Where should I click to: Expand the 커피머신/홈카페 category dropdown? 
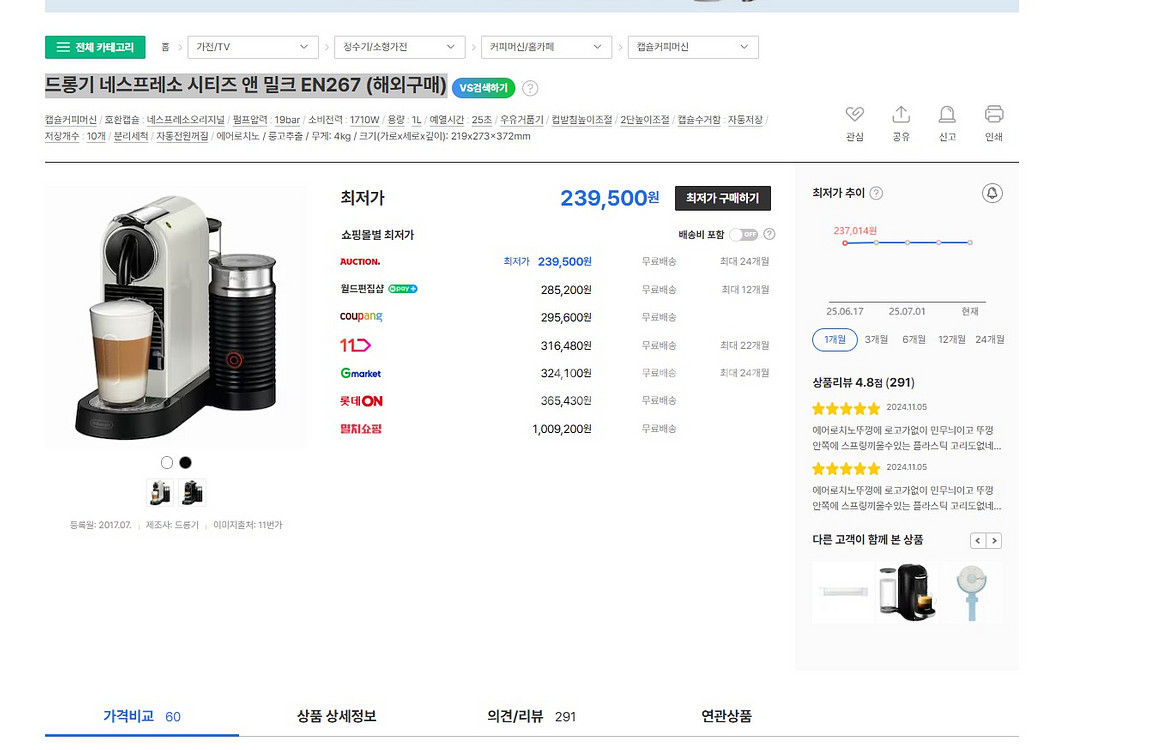click(547, 47)
